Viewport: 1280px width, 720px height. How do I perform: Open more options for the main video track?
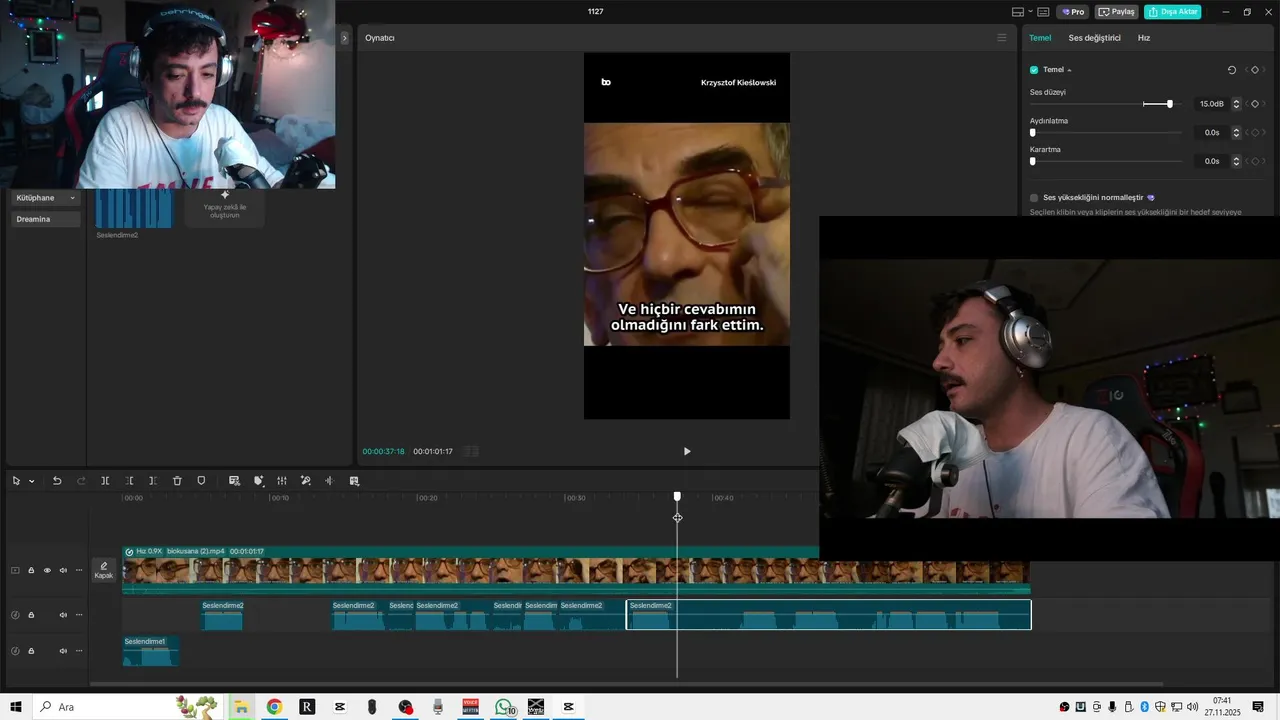pos(79,570)
